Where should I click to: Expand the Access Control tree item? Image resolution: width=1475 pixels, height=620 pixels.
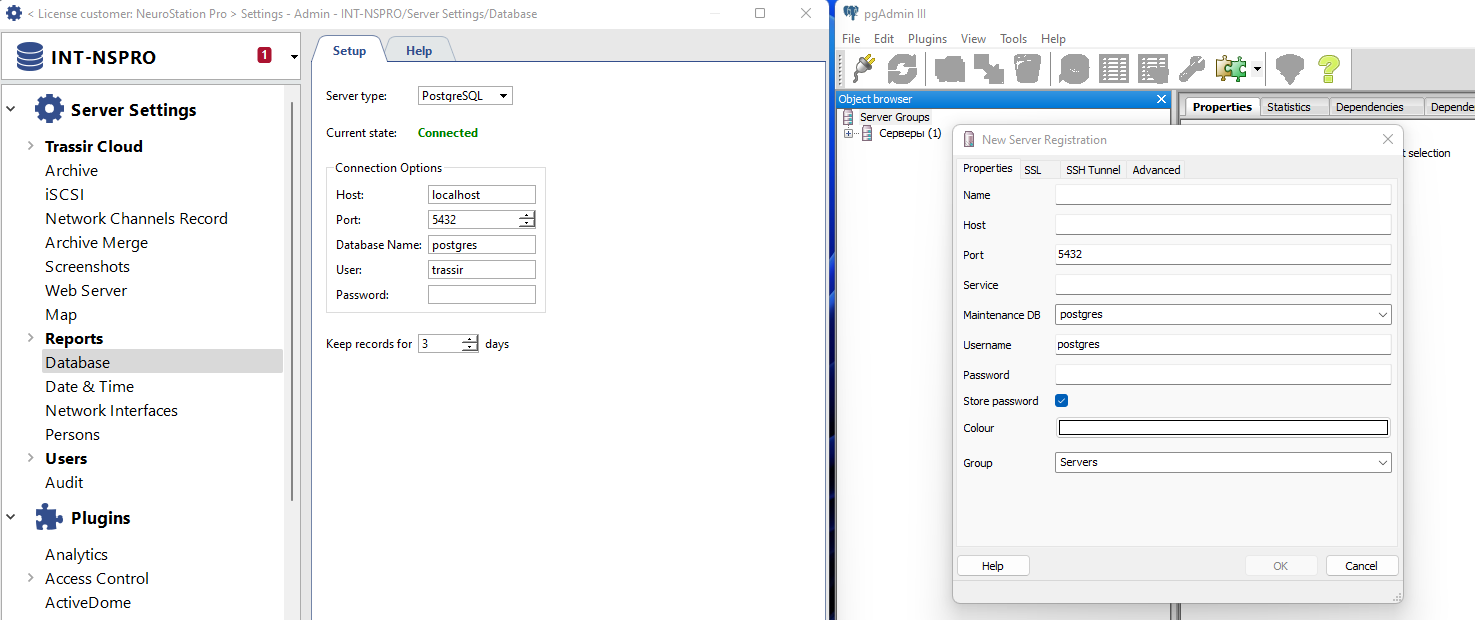31,578
